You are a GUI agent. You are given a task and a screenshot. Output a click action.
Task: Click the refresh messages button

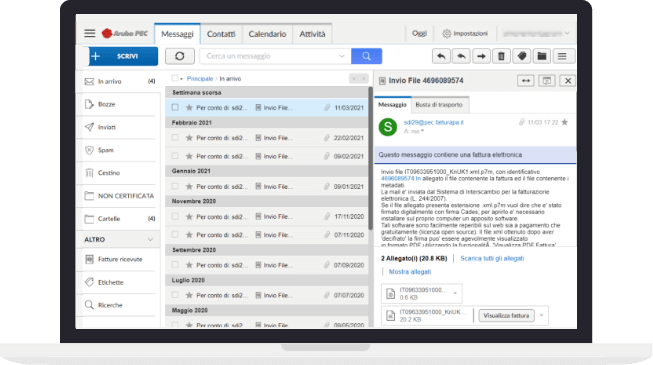point(180,56)
